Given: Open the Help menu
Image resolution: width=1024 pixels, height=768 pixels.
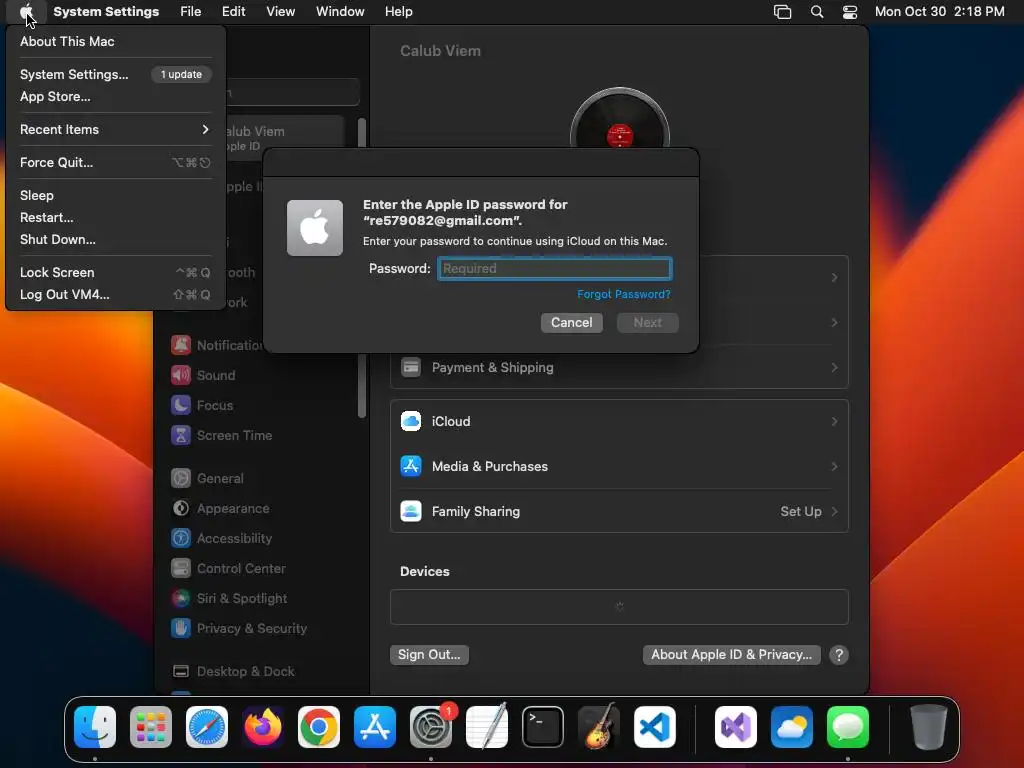Looking at the screenshot, I should (x=398, y=12).
